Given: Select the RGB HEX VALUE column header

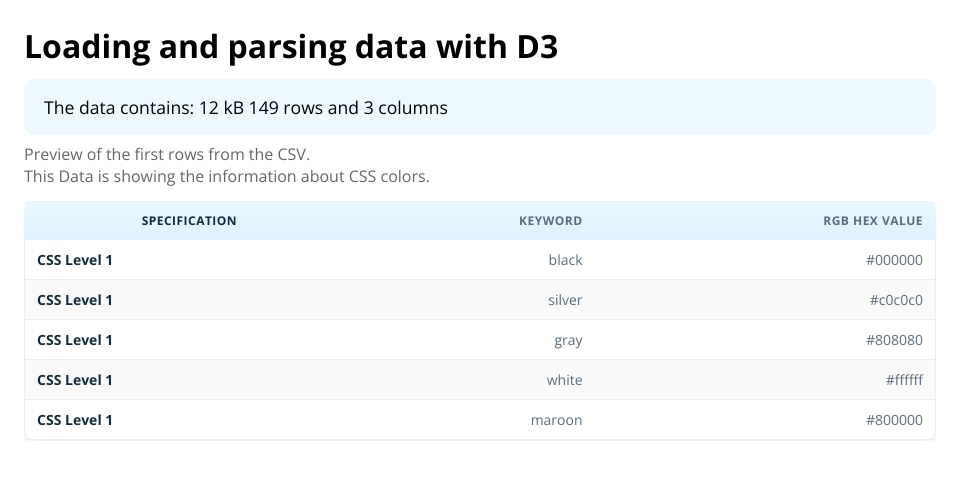Looking at the screenshot, I should (872, 221).
